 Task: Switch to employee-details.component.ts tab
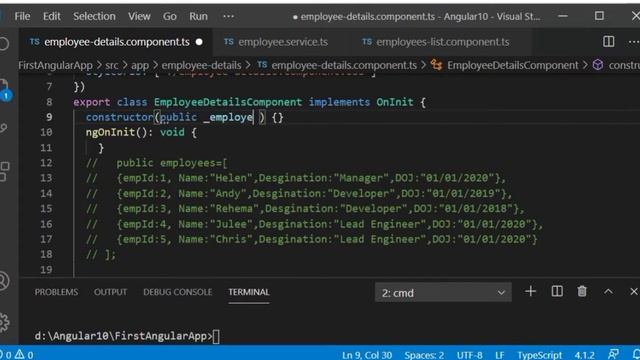click(x=117, y=42)
